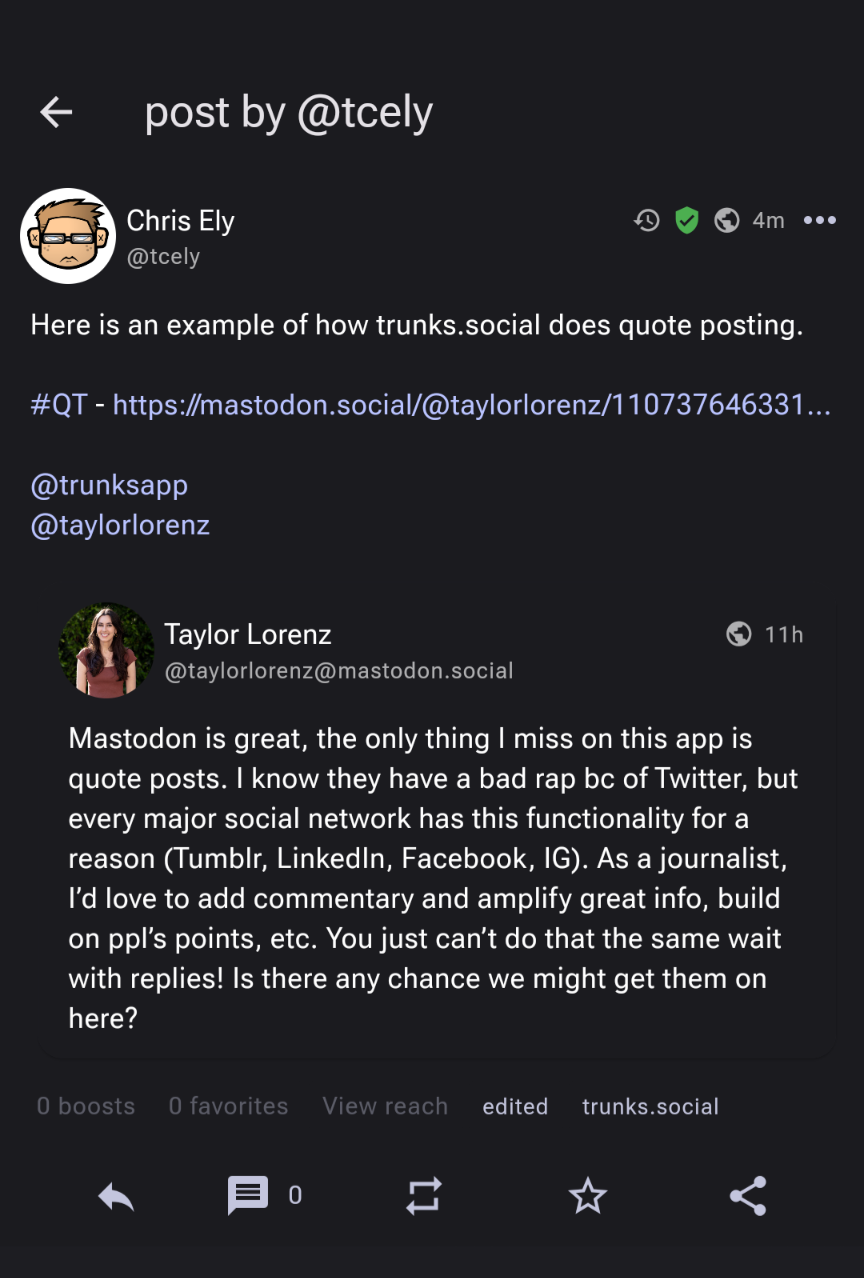Click the globe visibility icon on Chris Ely's post
Screen dimensions: 864x1278
[x=727, y=220]
